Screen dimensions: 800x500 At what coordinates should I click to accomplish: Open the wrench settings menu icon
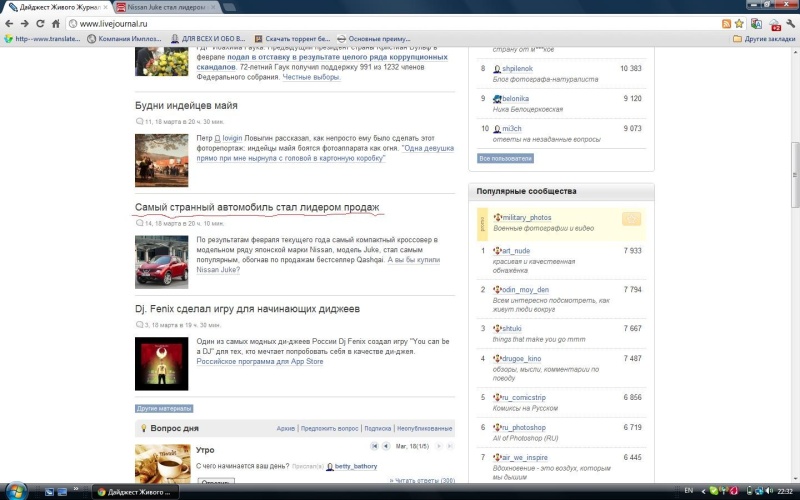click(x=791, y=23)
